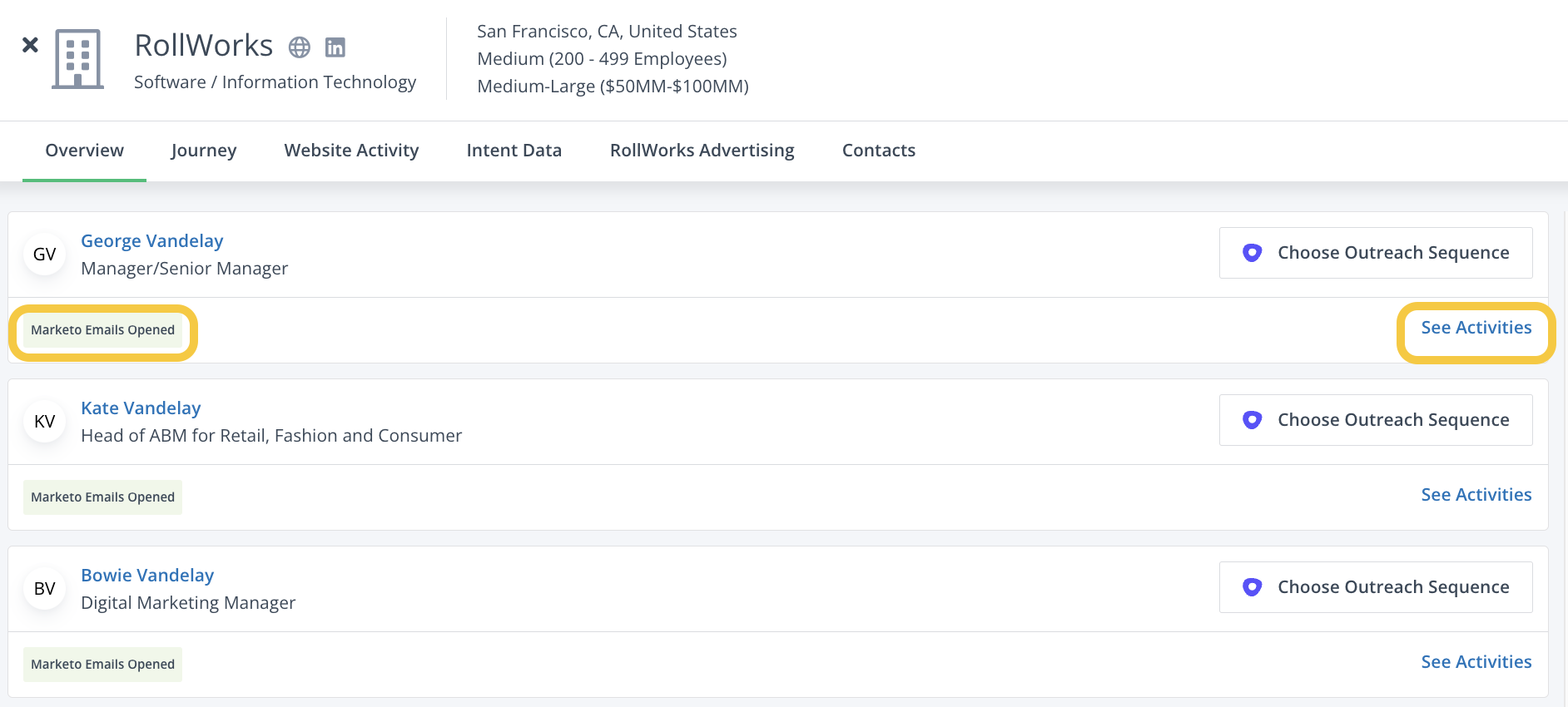Open the RollWorks Advertising tab
The image size is (1568, 707).
click(702, 151)
